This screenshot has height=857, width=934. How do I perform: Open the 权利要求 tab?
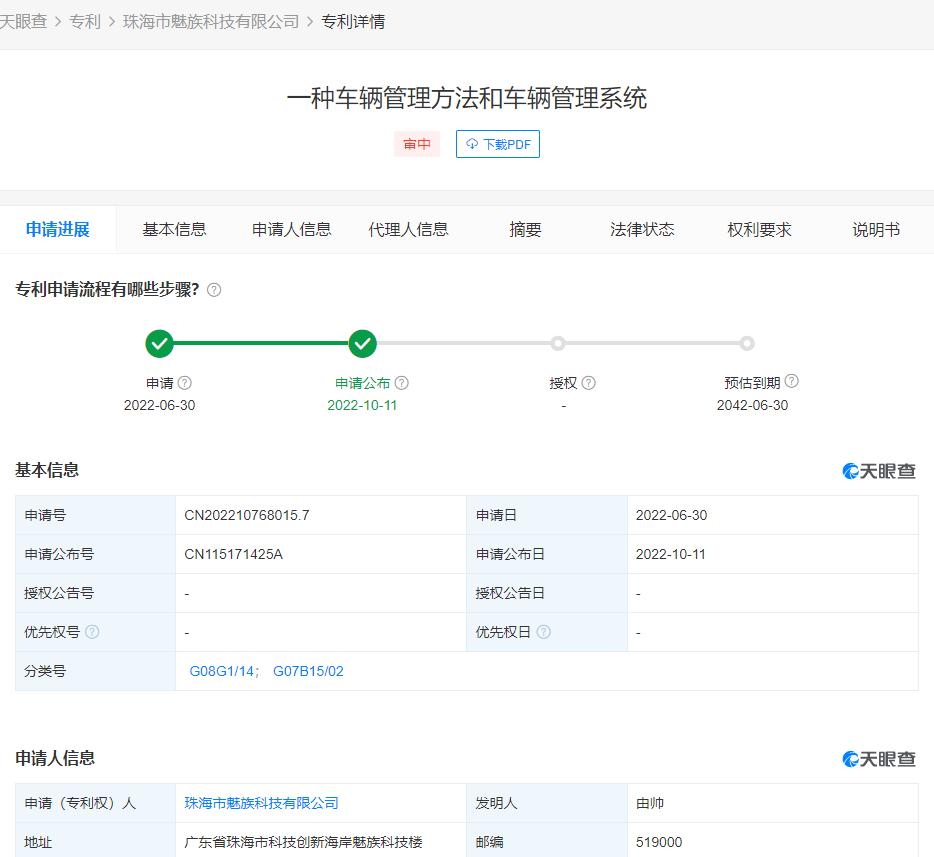click(760, 229)
